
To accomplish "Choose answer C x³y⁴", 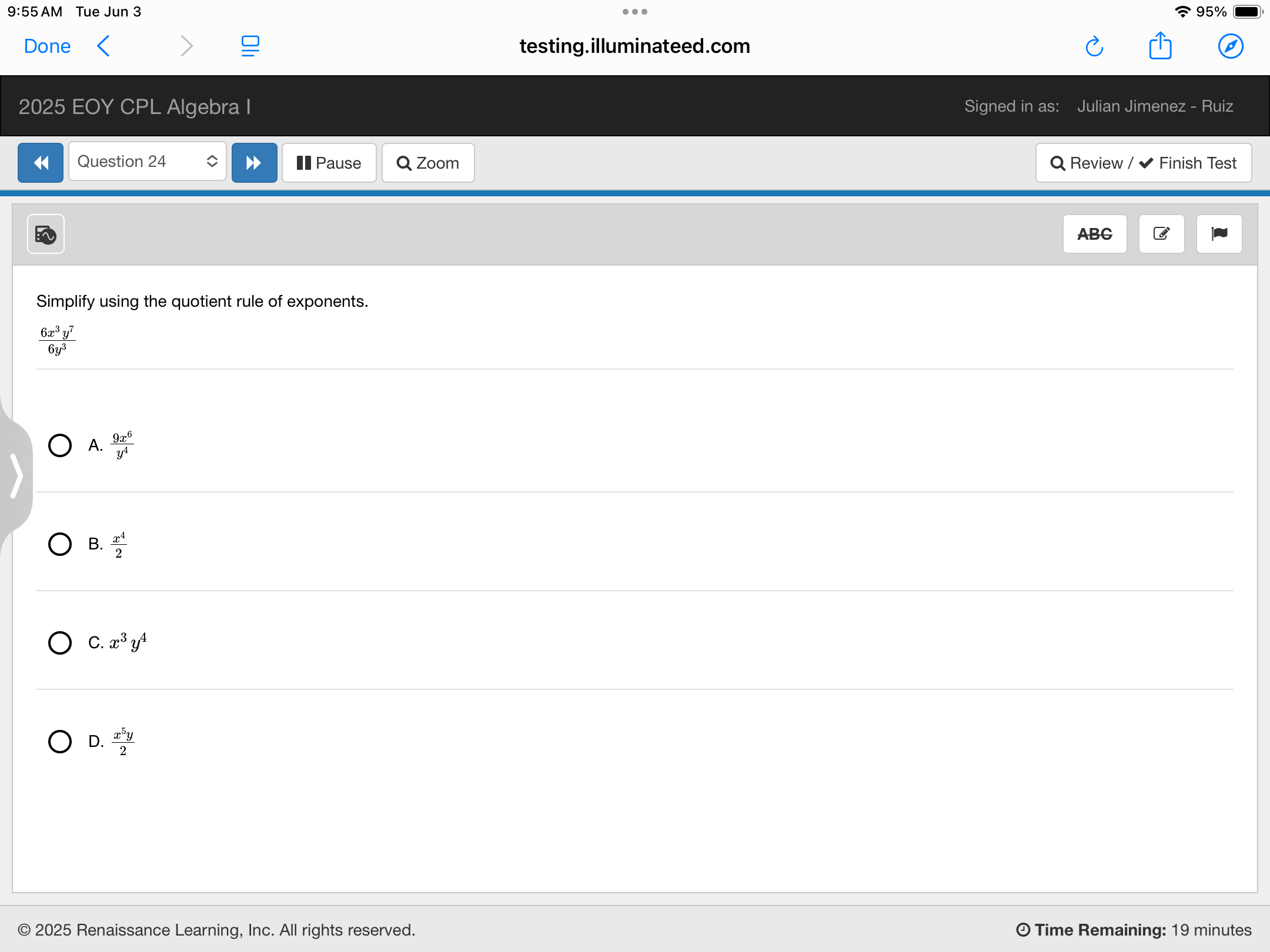I will click(x=60, y=643).
